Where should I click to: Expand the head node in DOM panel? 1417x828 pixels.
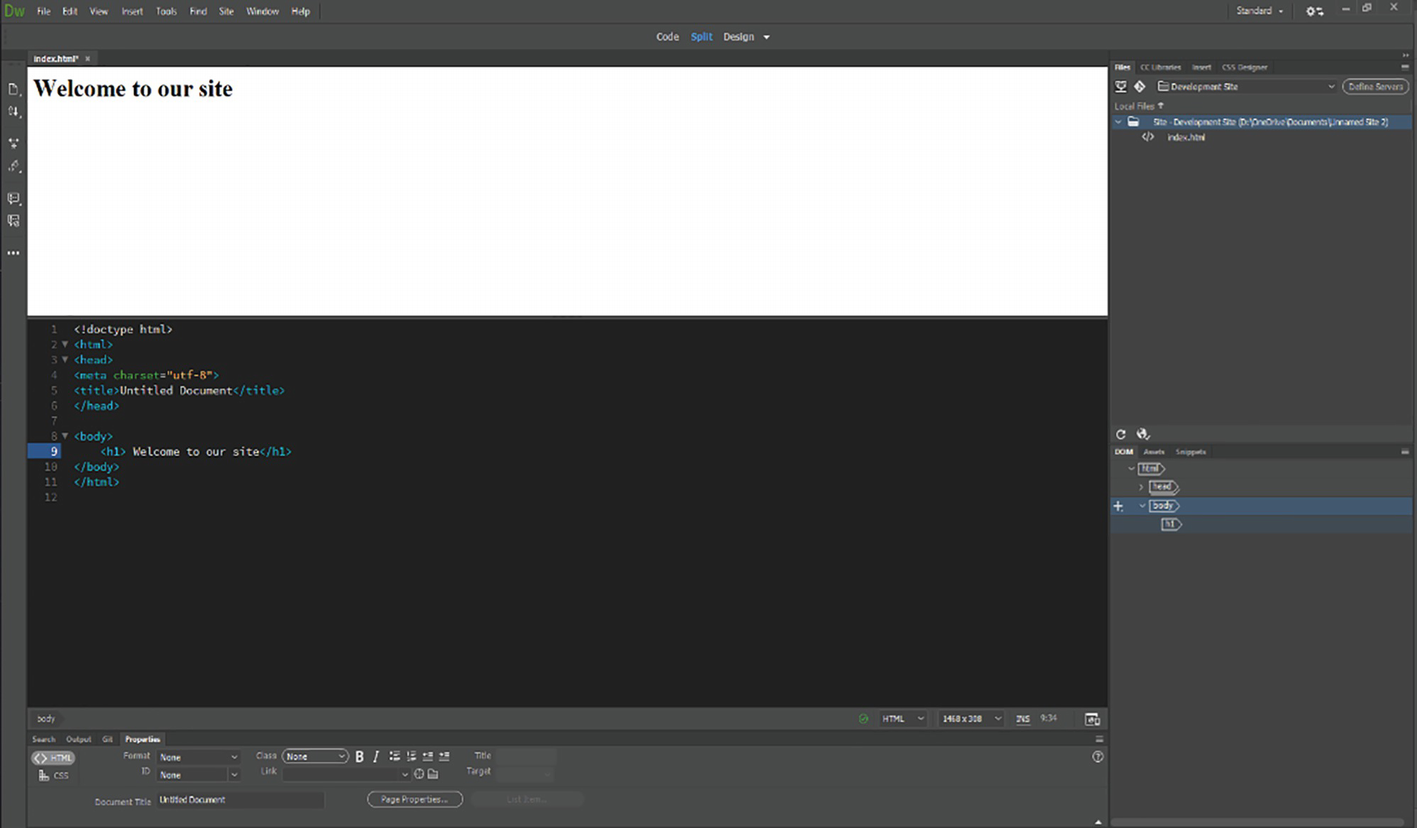(x=1142, y=487)
